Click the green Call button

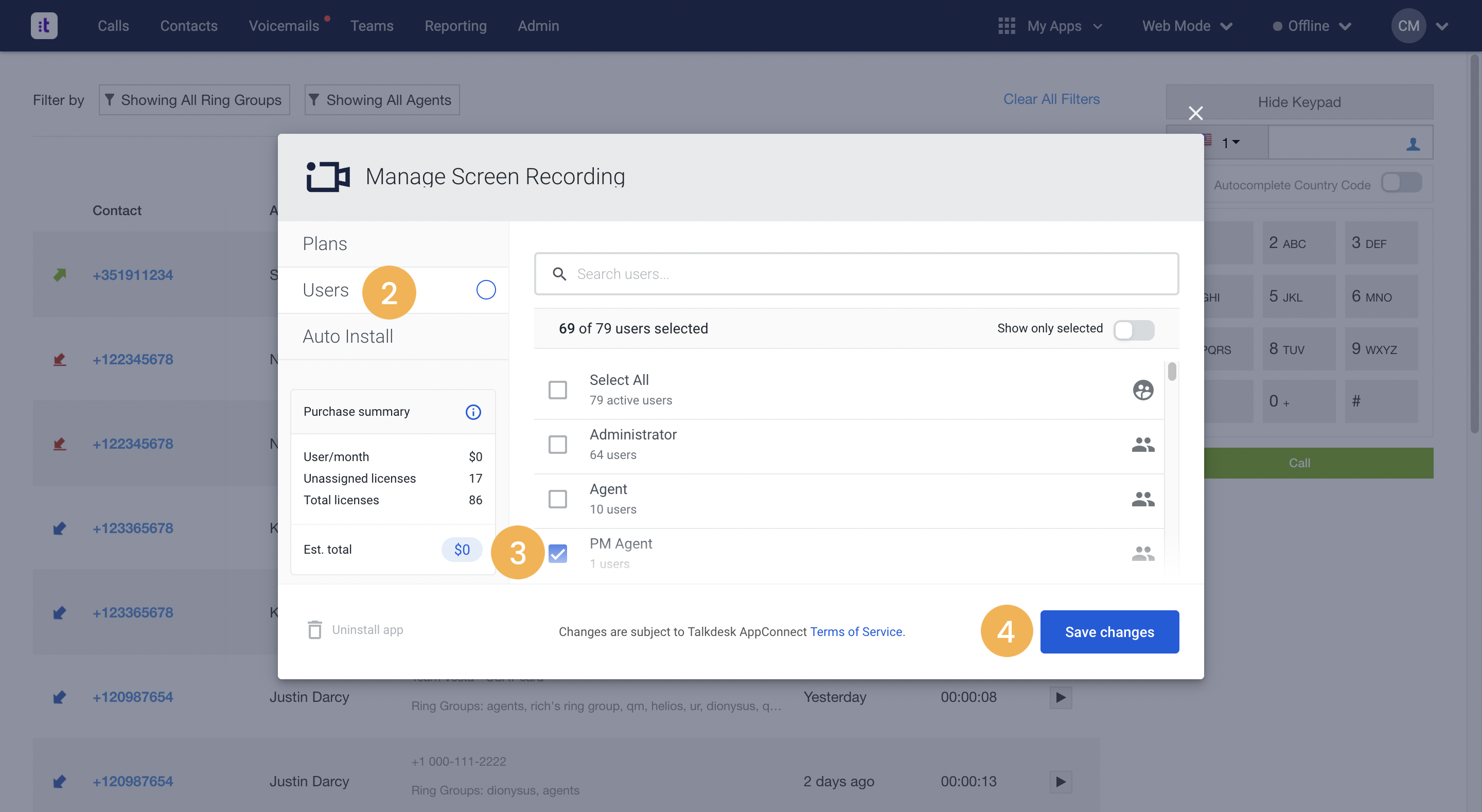coord(1318,463)
